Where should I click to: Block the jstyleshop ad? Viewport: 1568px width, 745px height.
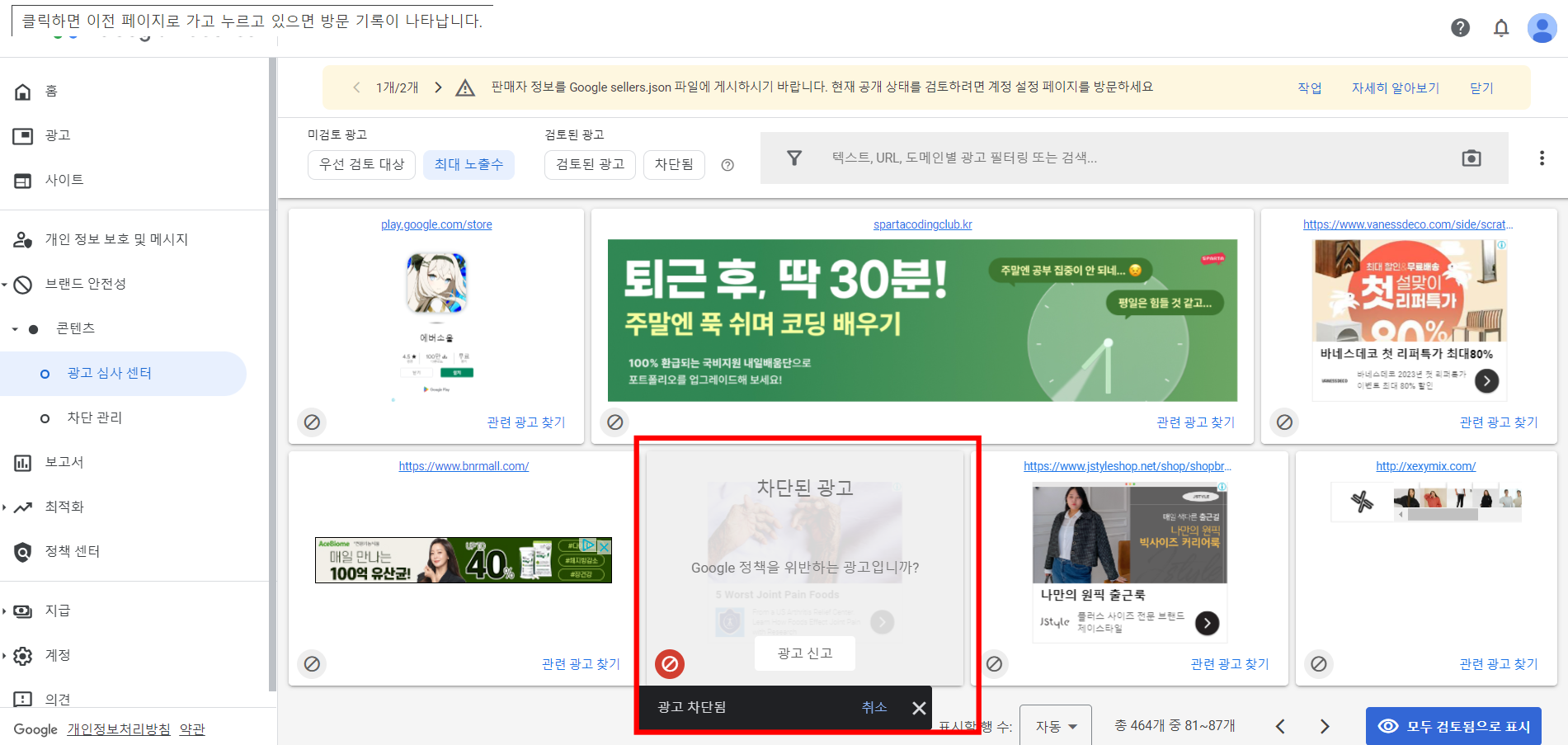[x=995, y=664]
